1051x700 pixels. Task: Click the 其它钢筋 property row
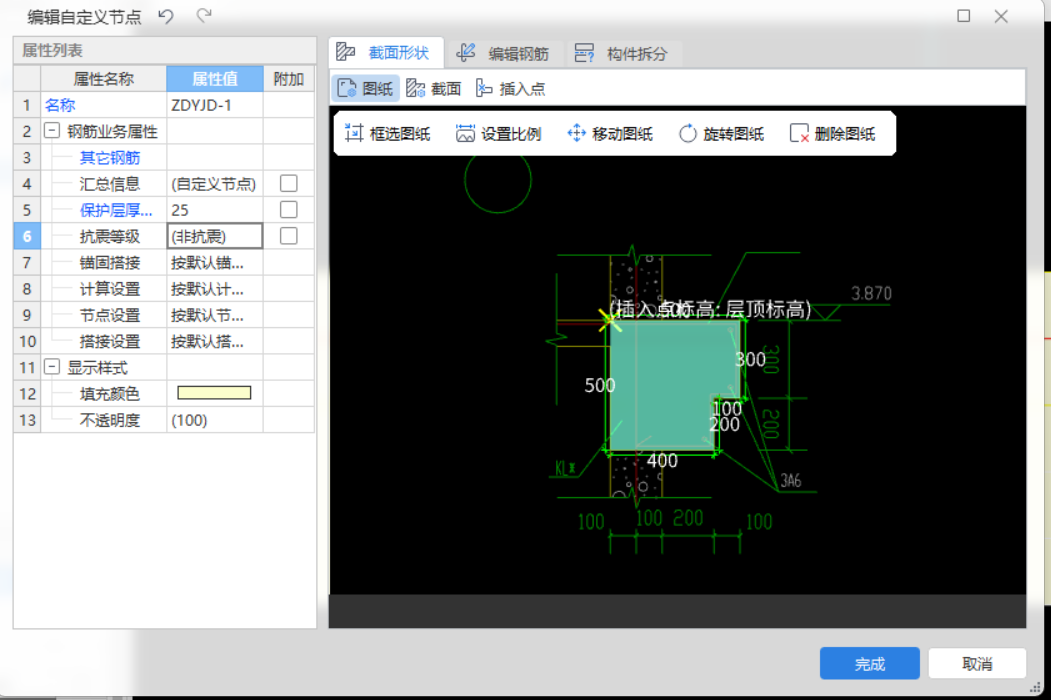point(164,158)
